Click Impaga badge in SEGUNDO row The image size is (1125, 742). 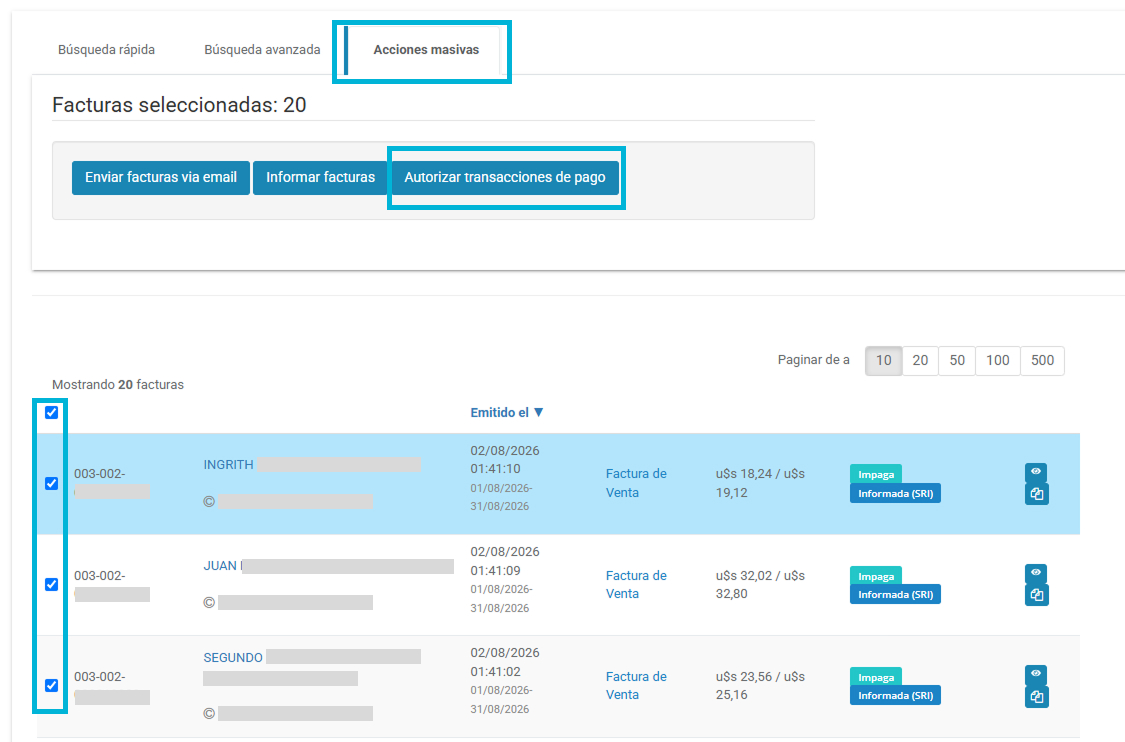tap(876, 677)
